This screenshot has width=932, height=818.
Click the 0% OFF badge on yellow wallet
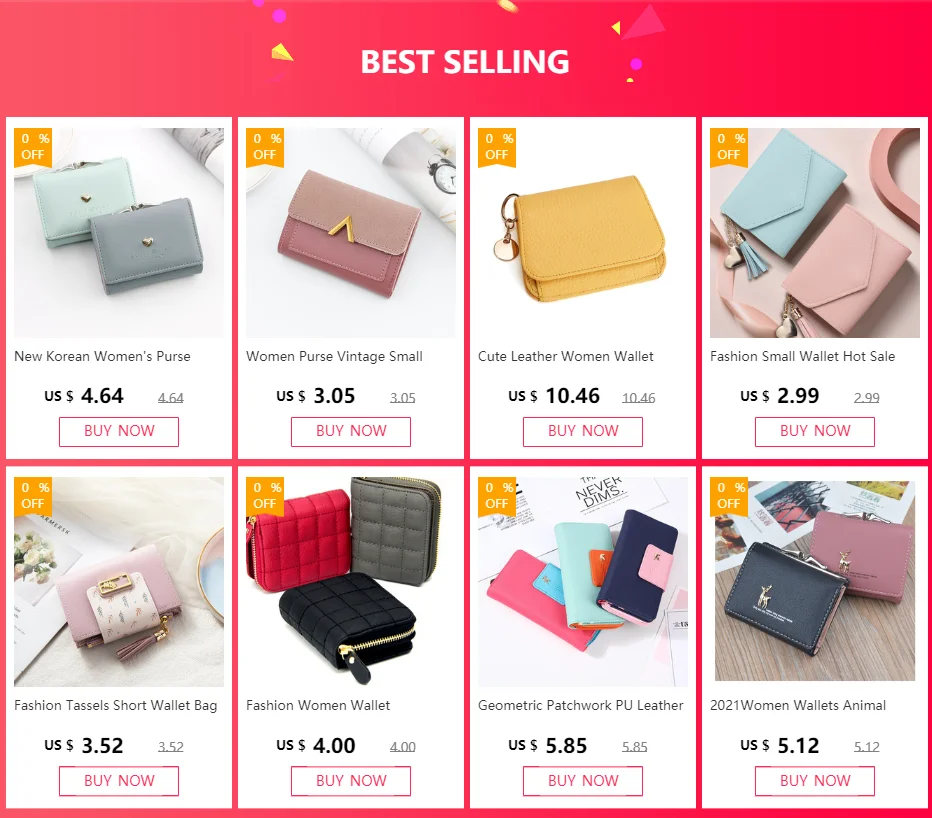point(497,147)
